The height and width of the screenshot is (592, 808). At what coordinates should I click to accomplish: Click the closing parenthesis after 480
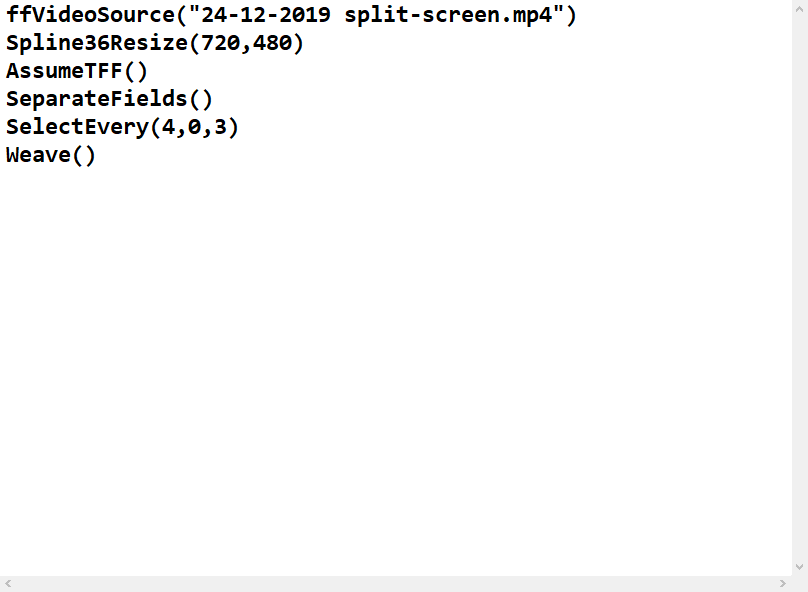pos(297,44)
